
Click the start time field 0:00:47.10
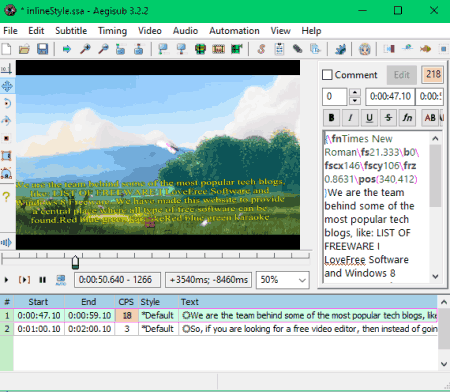pos(390,97)
